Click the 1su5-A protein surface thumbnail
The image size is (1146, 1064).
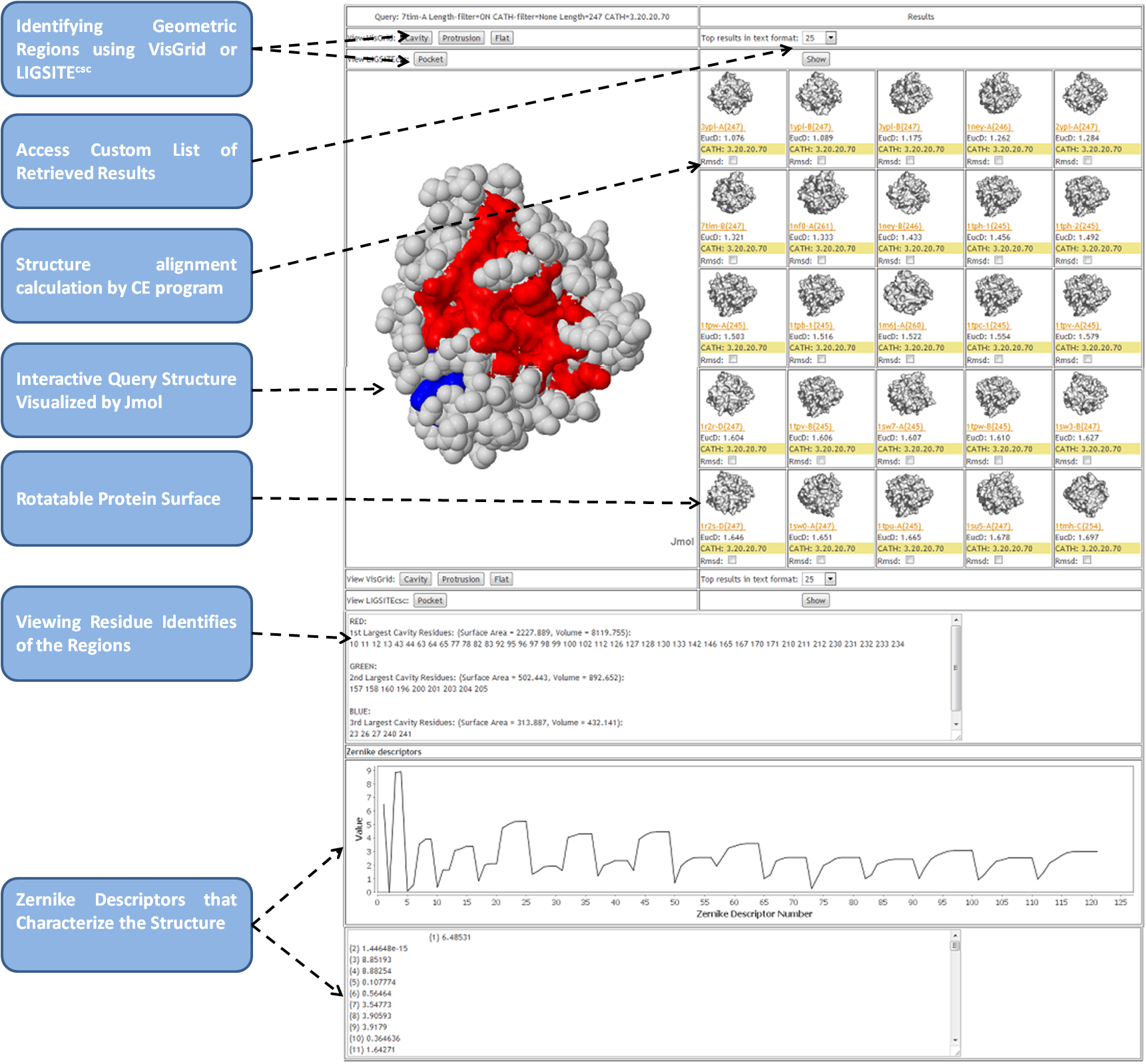point(998,494)
